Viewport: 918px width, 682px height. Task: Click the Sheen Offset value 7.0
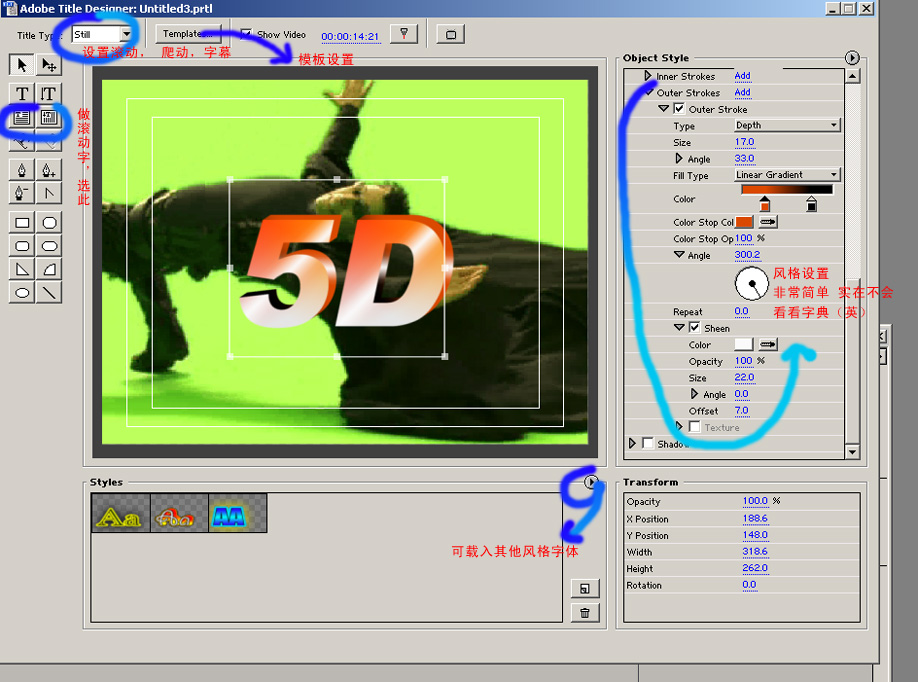coord(742,410)
